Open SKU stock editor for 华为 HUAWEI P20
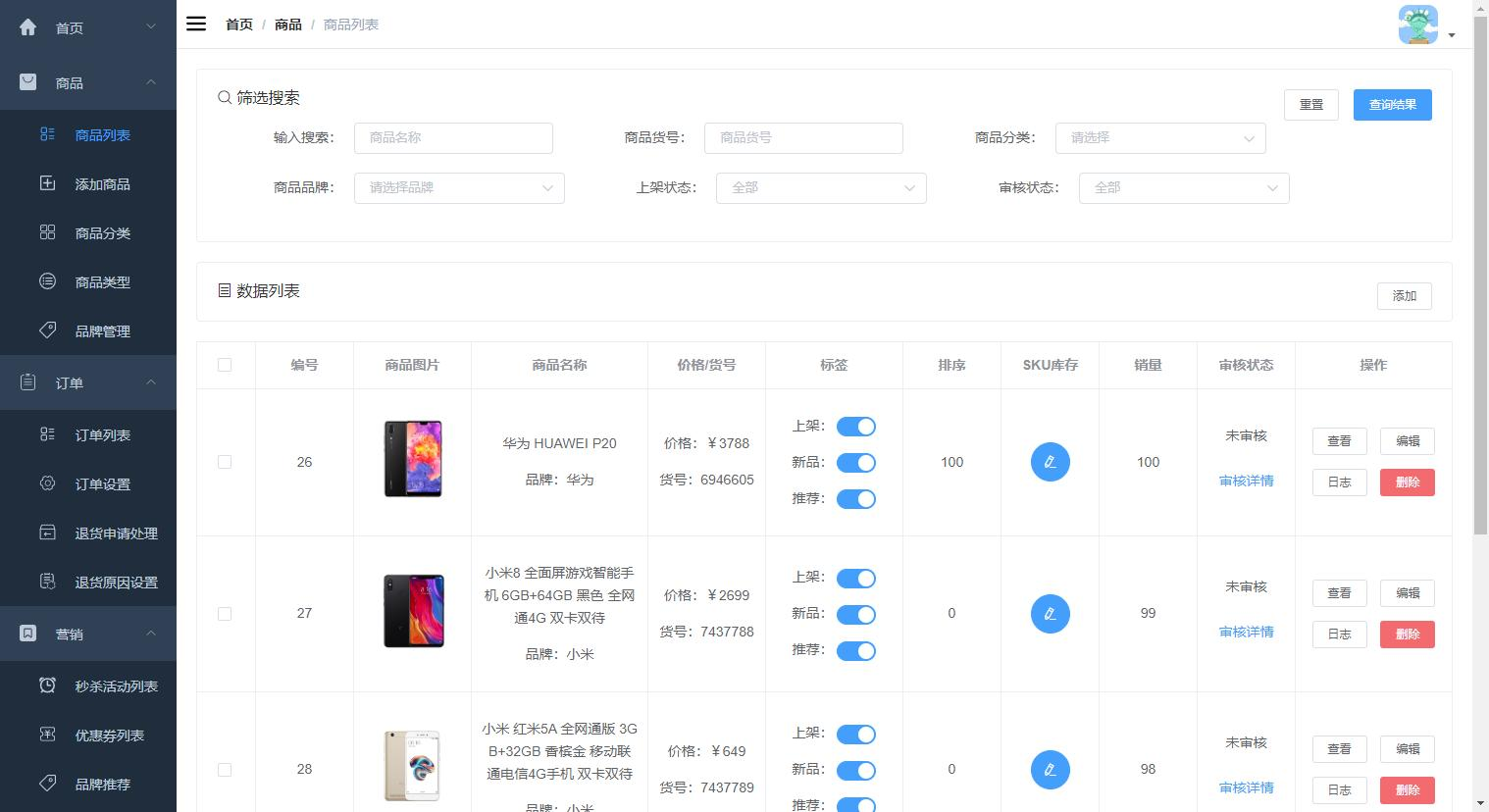This screenshot has width=1489, height=812. [1050, 462]
